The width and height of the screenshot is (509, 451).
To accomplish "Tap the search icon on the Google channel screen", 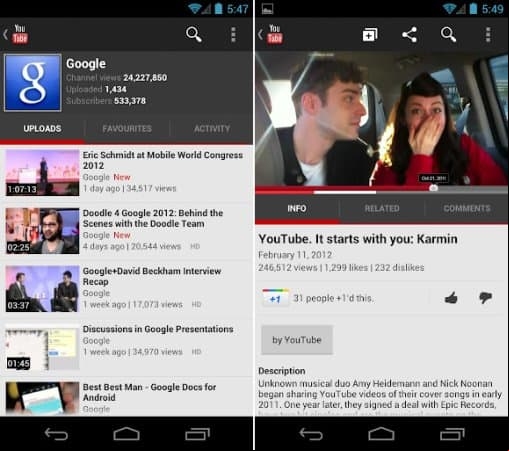I will click(x=194, y=34).
